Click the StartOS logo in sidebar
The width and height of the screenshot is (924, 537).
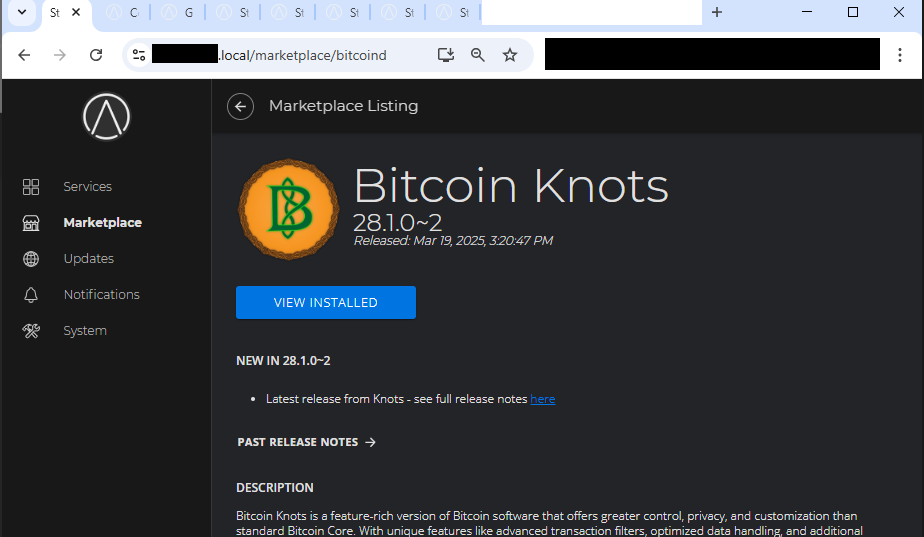[x=106, y=117]
